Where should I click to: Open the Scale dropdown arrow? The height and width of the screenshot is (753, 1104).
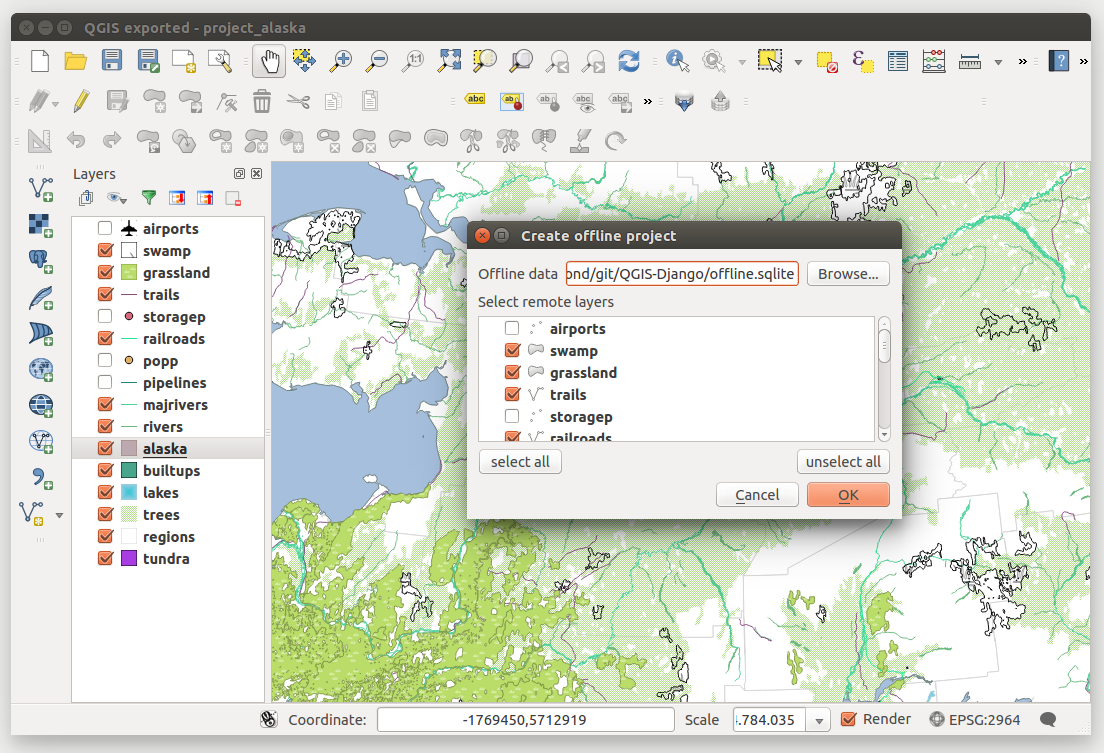click(x=820, y=720)
